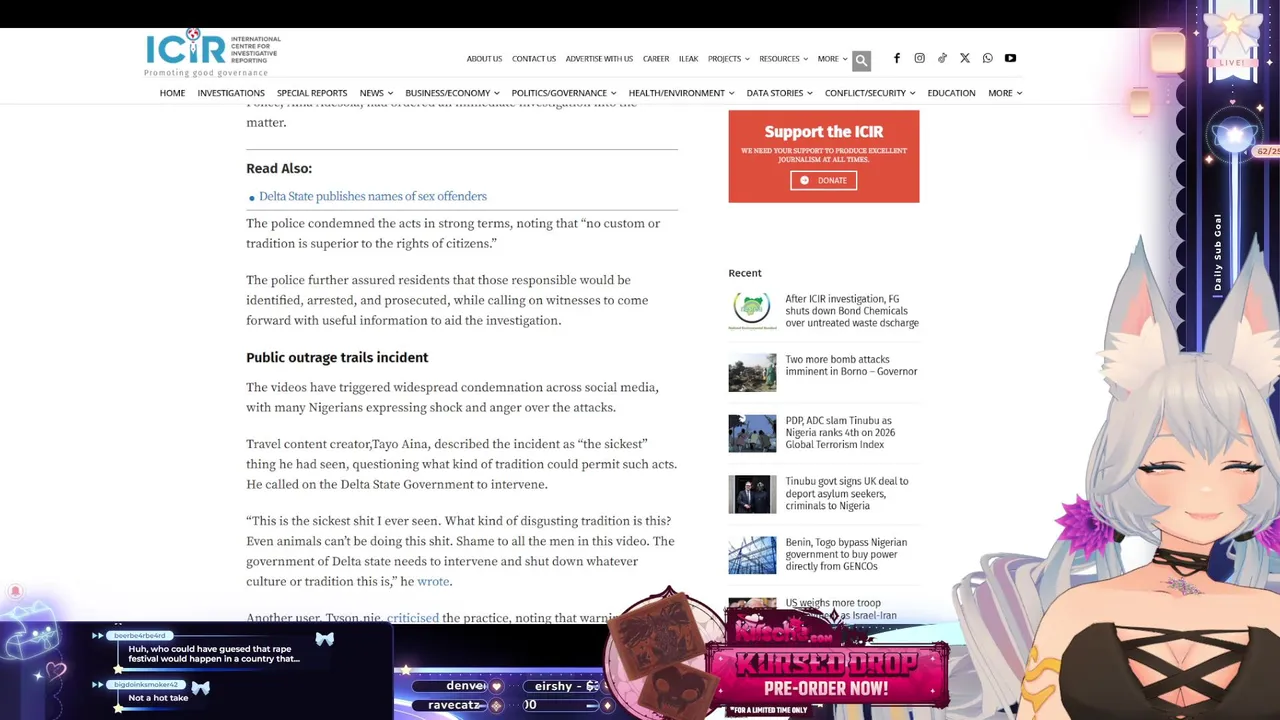Expand the main nav More menu
The height and width of the screenshot is (720, 1280).
1005,93
